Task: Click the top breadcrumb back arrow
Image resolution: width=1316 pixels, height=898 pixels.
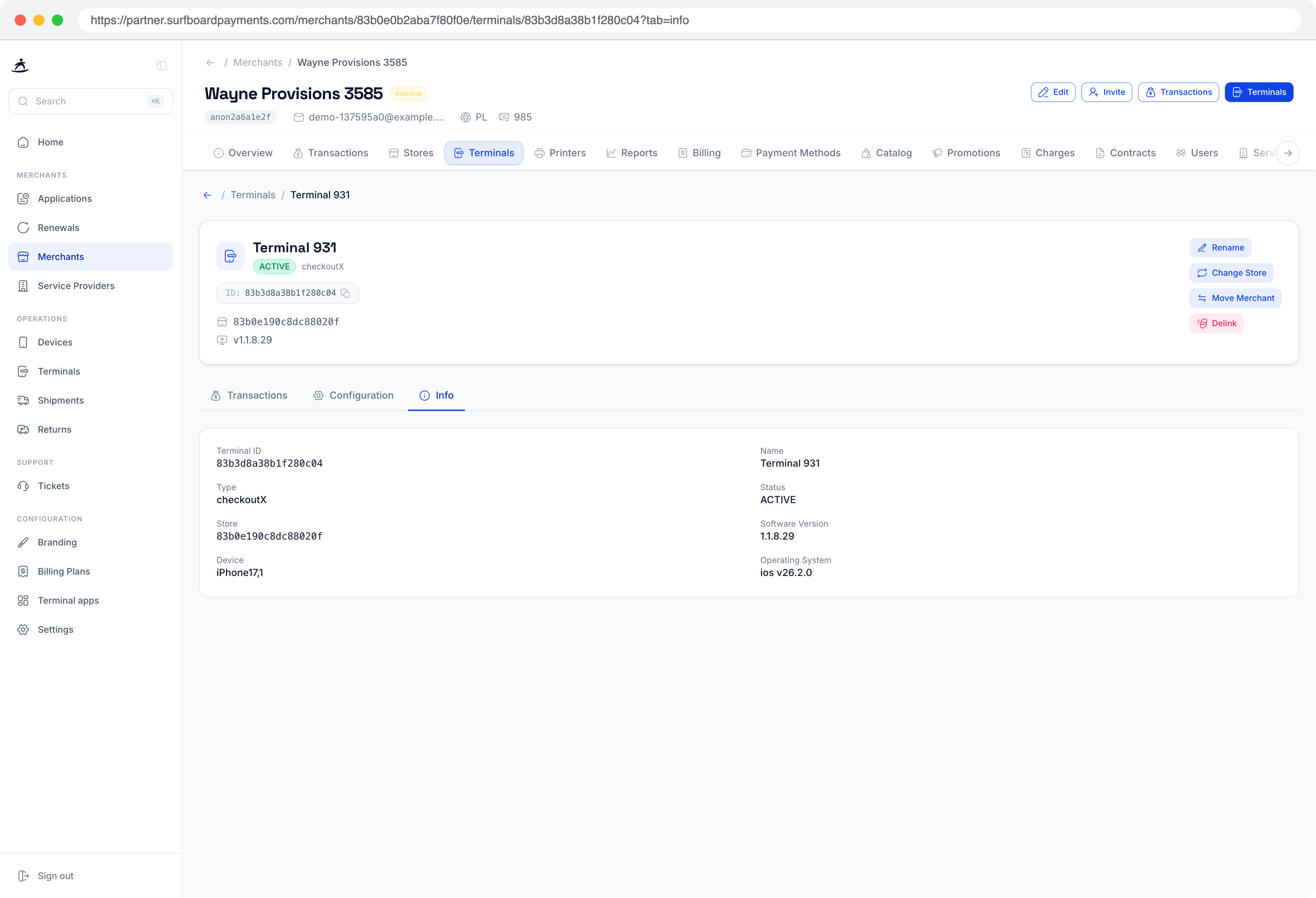Action: point(210,63)
